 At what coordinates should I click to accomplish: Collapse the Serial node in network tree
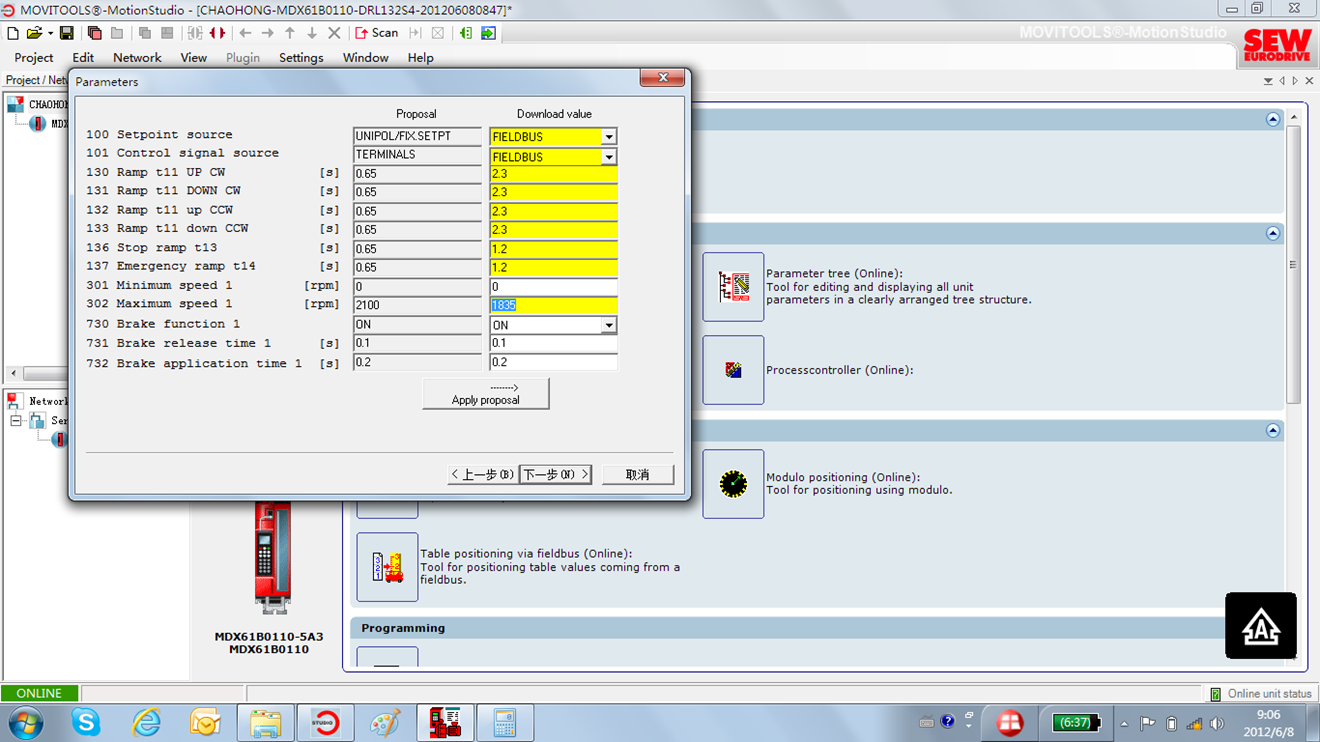pyautogui.click(x=16, y=421)
